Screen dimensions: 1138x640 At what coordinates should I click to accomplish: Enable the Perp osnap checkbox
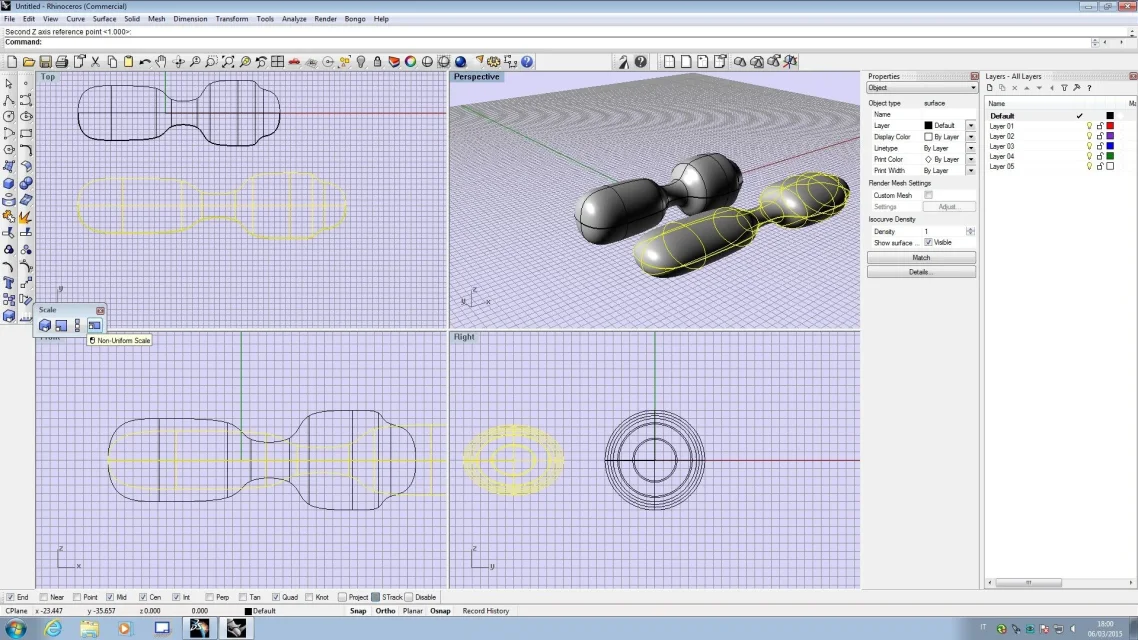point(210,597)
